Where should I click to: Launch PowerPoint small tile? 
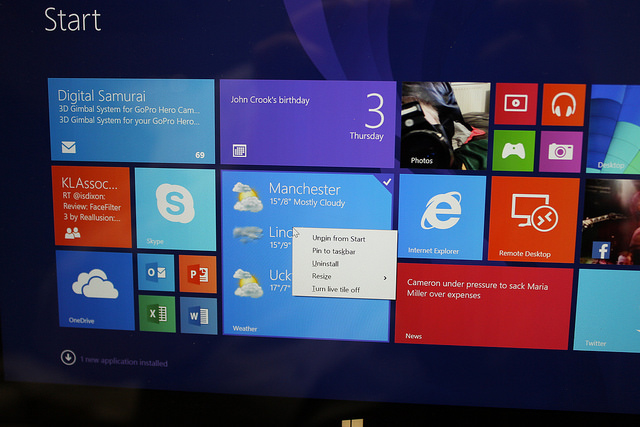(x=198, y=274)
